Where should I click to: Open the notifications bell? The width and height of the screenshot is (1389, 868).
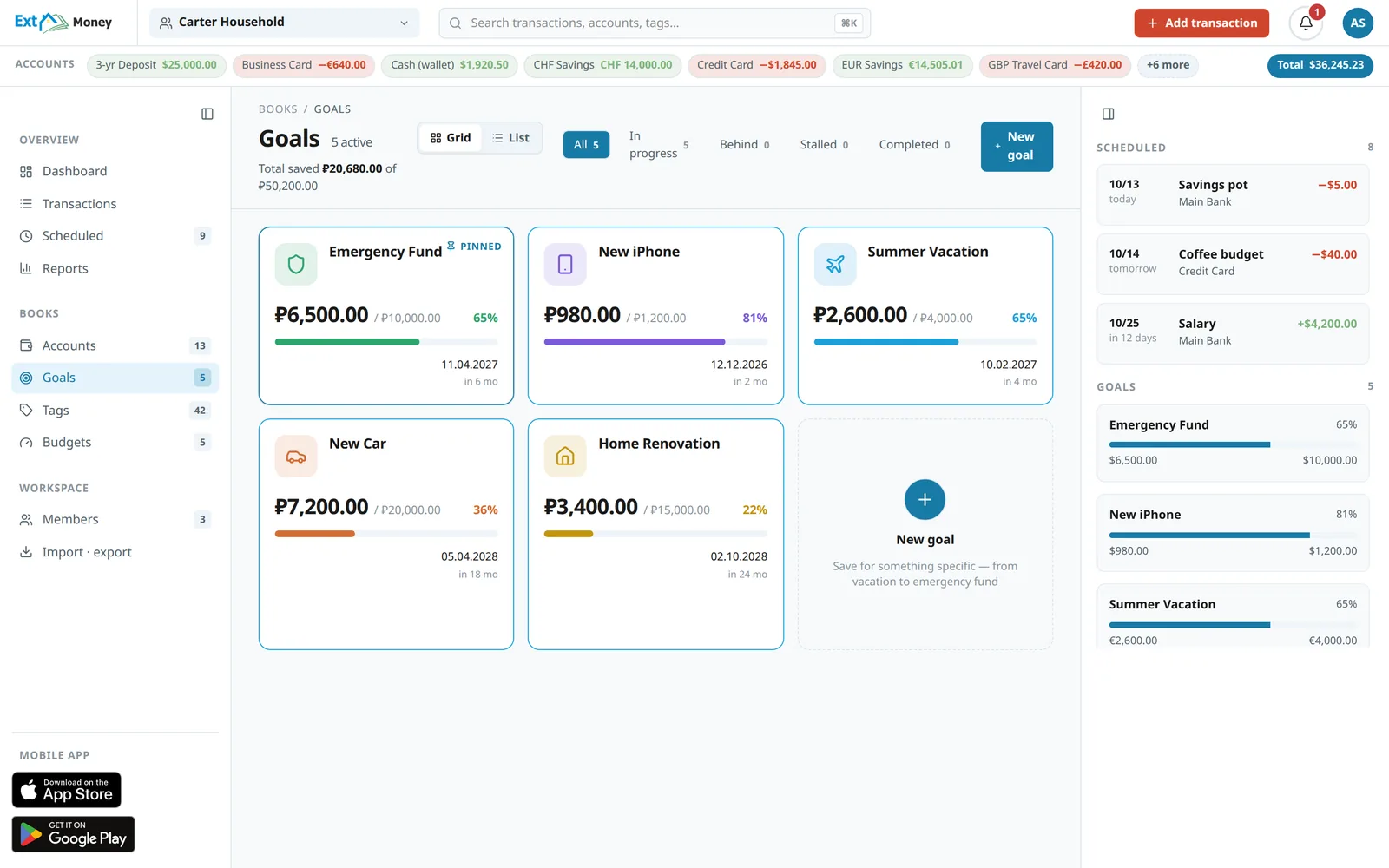1306,23
